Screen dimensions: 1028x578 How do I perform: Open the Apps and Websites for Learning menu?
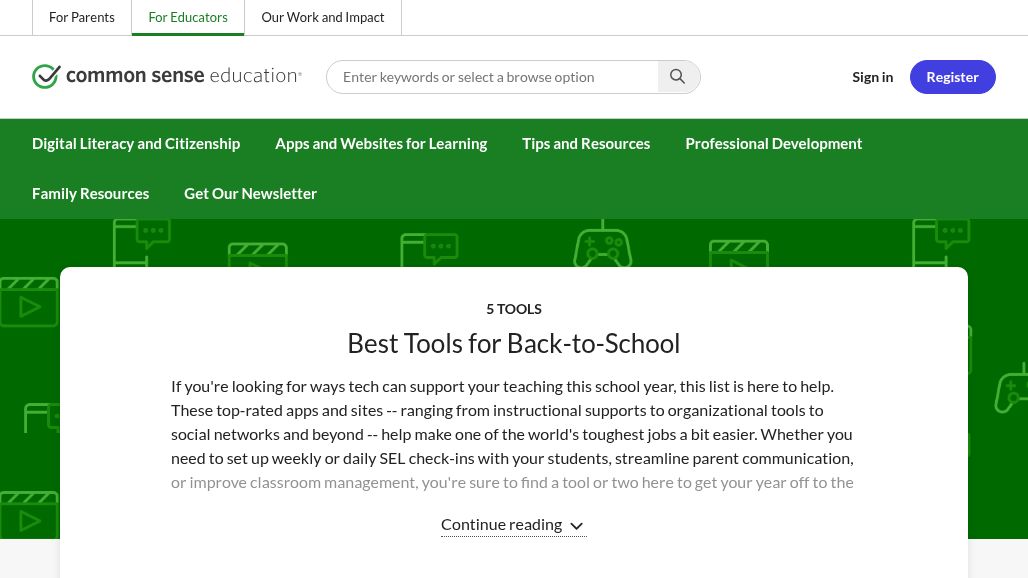coord(381,143)
